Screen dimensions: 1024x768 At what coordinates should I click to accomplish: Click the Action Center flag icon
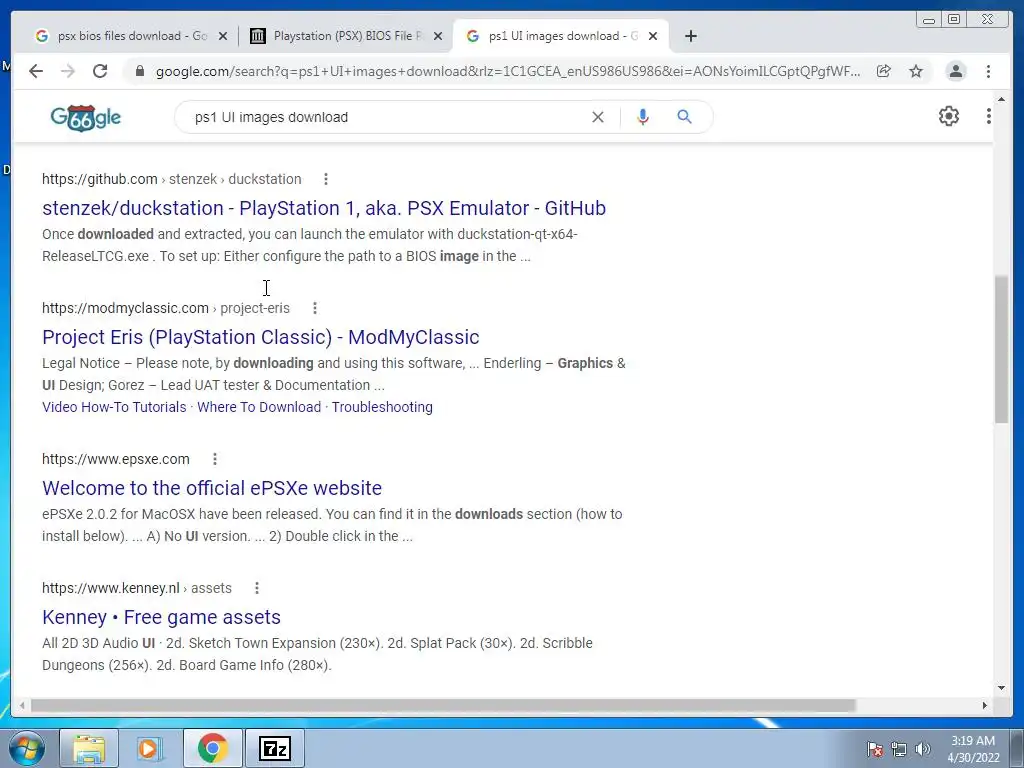point(874,749)
